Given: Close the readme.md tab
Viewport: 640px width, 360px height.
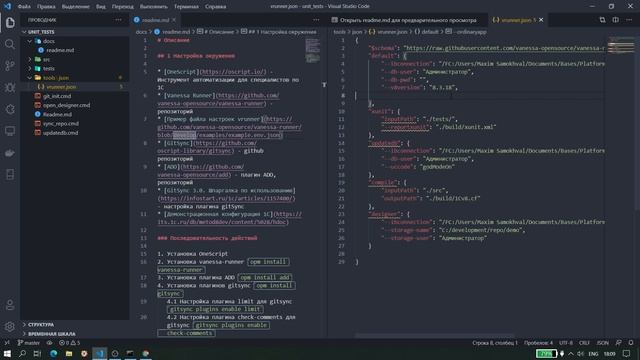Looking at the screenshot, I should pyautogui.click(x=174, y=20).
